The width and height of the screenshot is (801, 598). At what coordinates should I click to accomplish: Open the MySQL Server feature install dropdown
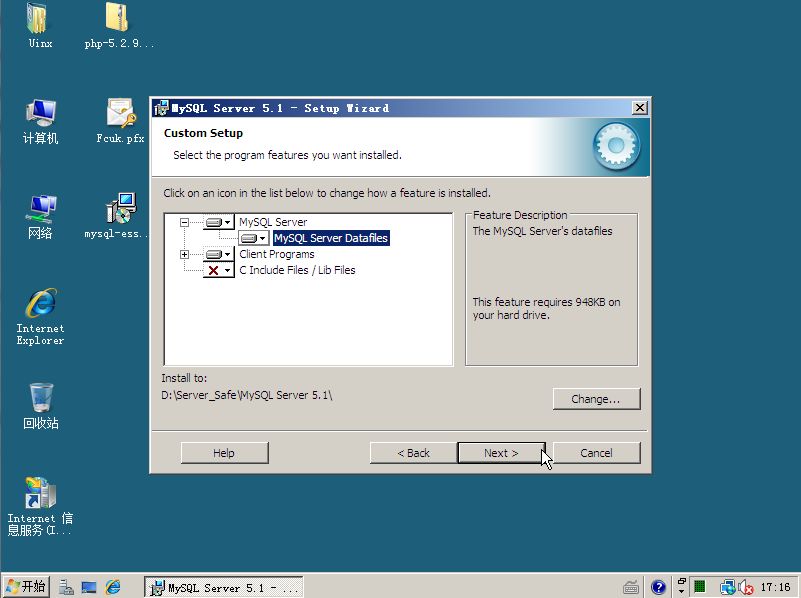(219, 222)
